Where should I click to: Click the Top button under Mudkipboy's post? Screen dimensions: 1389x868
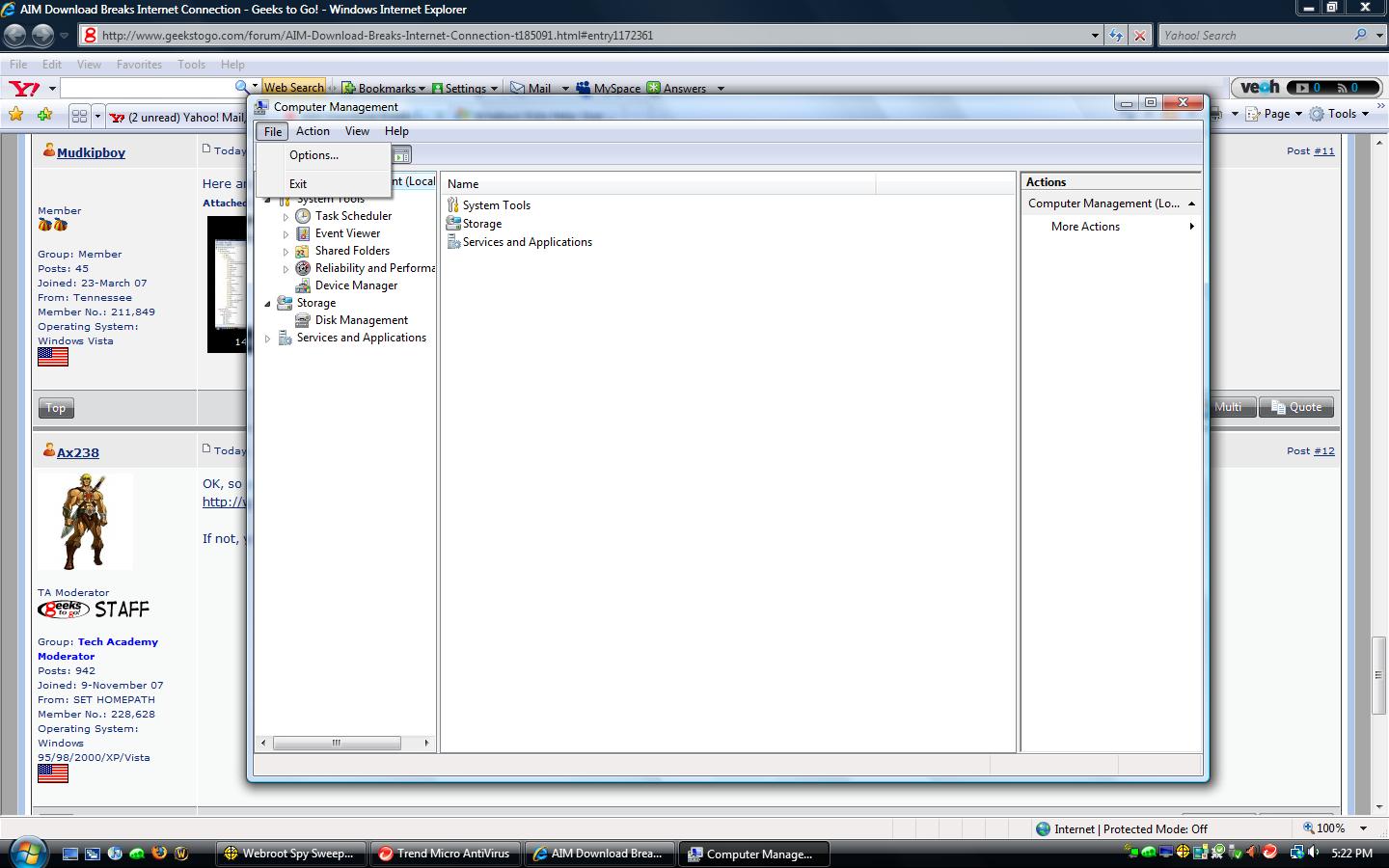56,408
